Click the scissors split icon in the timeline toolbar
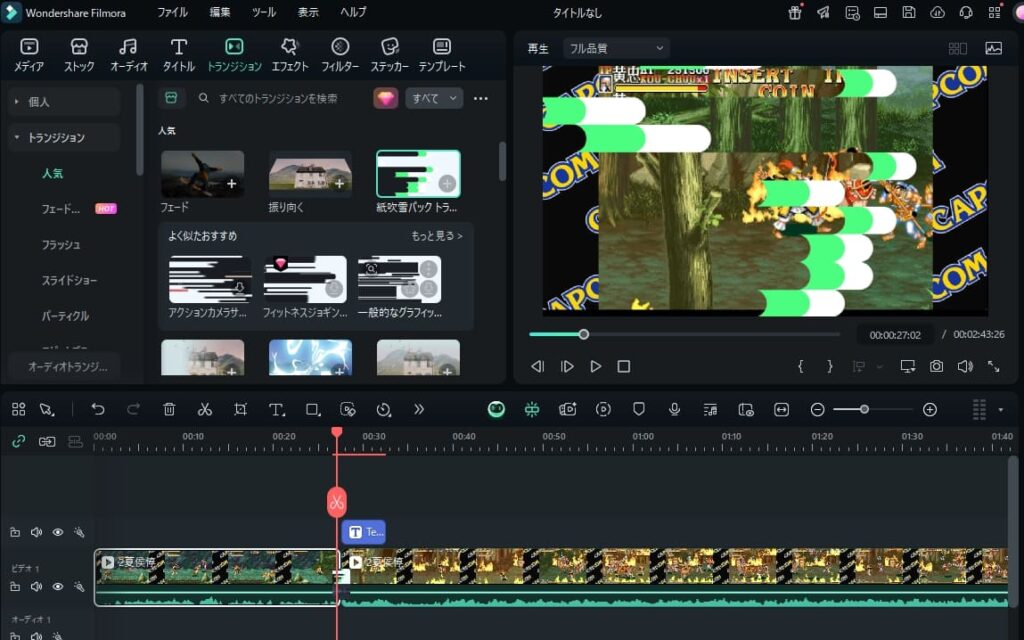 tap(204, 409)
